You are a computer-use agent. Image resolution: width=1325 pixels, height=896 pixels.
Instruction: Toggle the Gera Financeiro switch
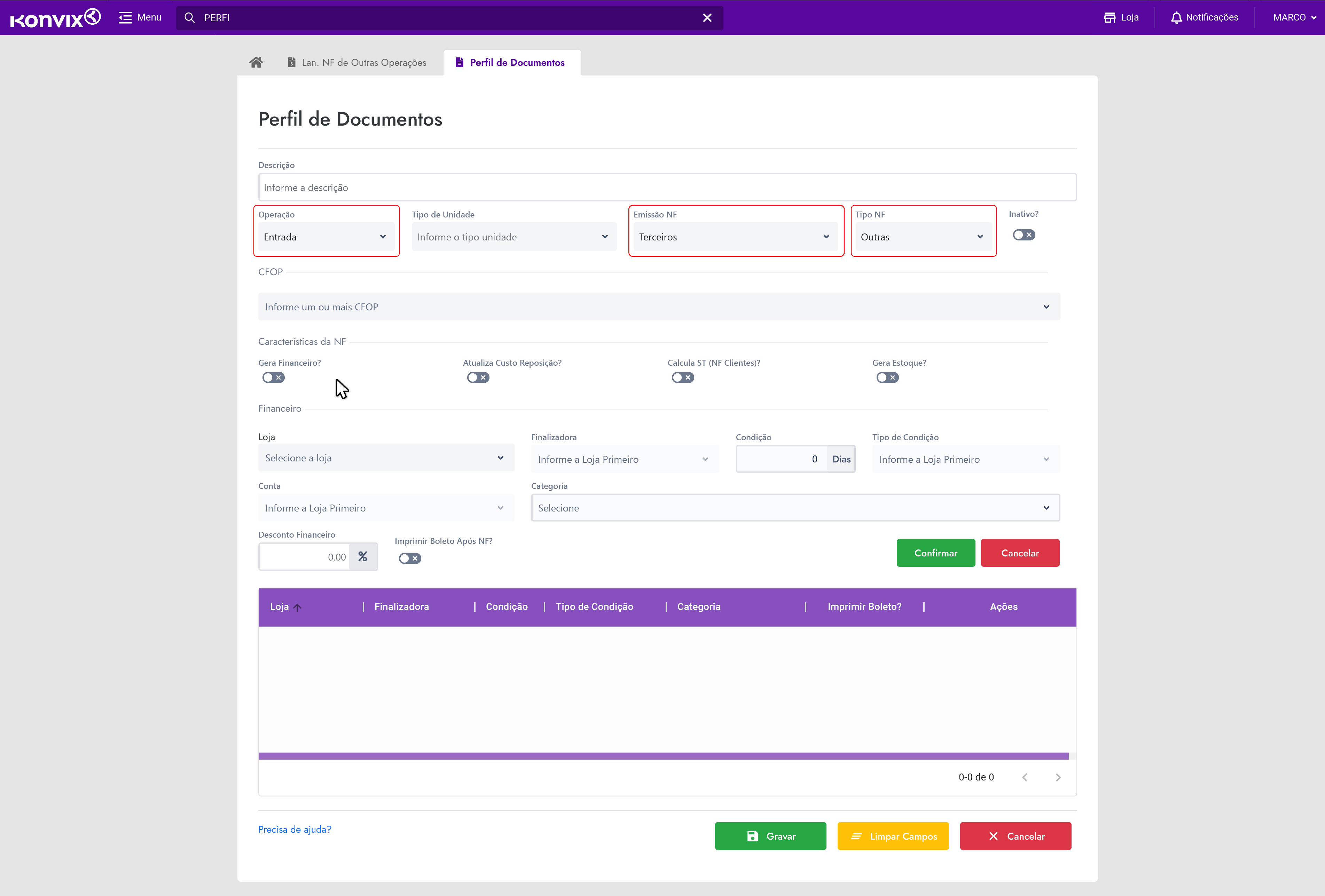[273, 377]
